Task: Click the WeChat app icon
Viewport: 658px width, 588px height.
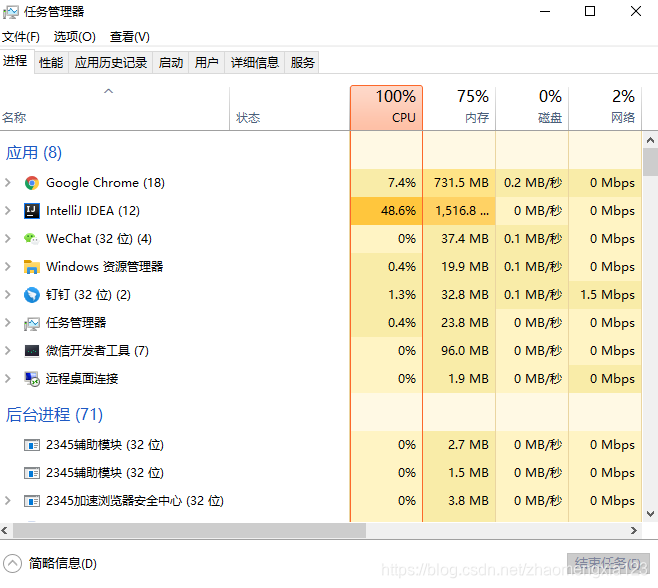Action: 31,239
